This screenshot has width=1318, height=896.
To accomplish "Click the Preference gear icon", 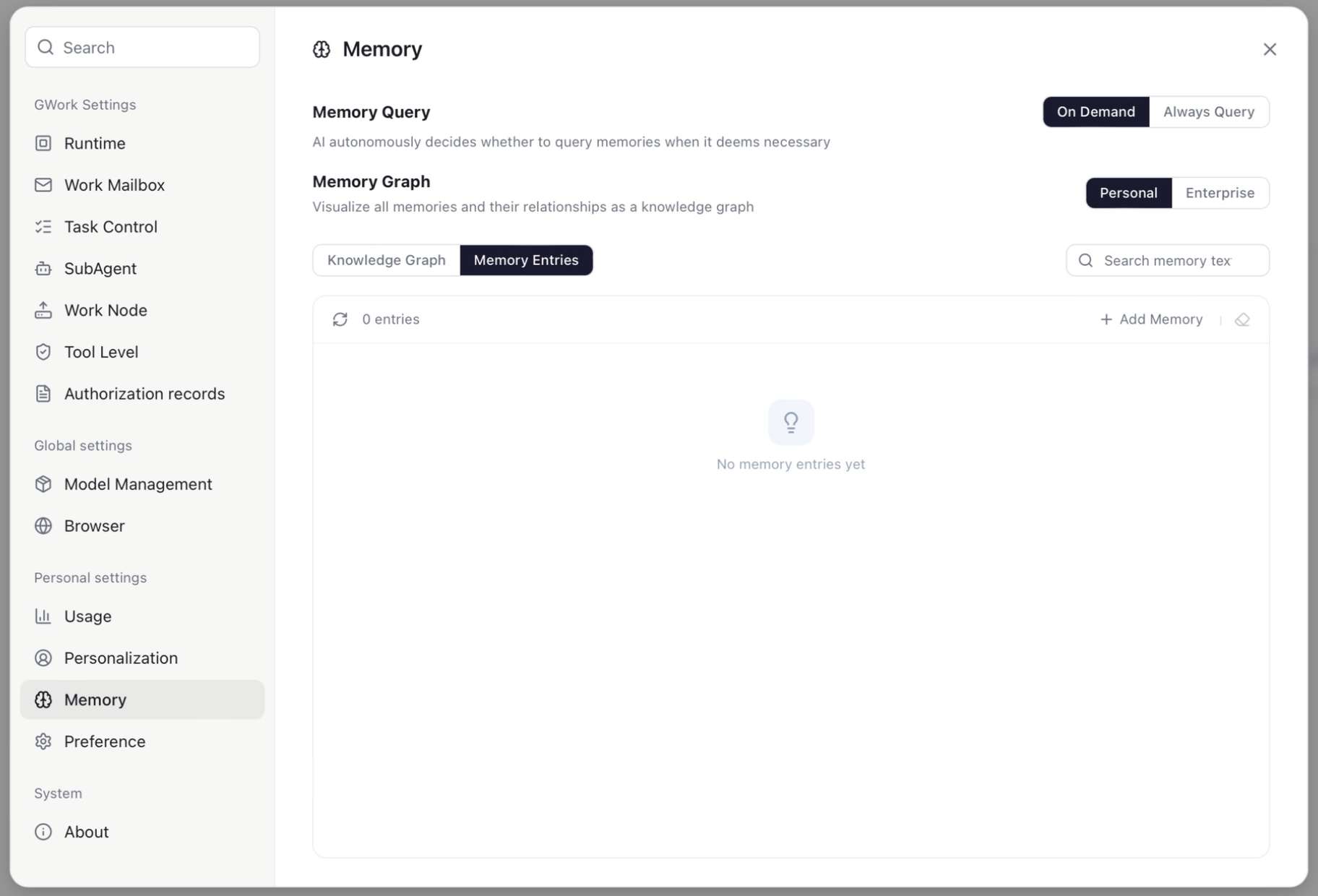I will [43, 741].
